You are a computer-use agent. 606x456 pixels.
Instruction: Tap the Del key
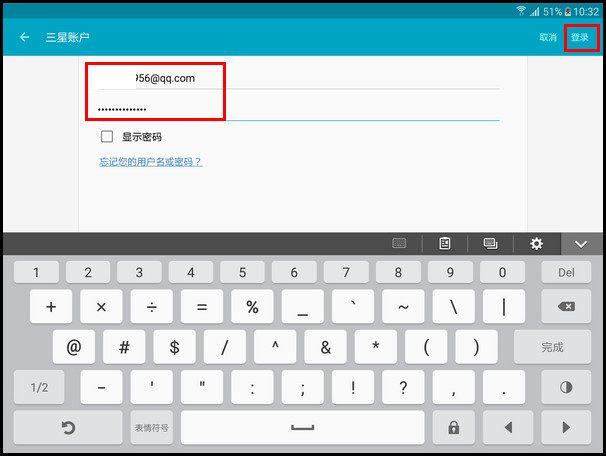pyautogui.click(x=566, y=272)
